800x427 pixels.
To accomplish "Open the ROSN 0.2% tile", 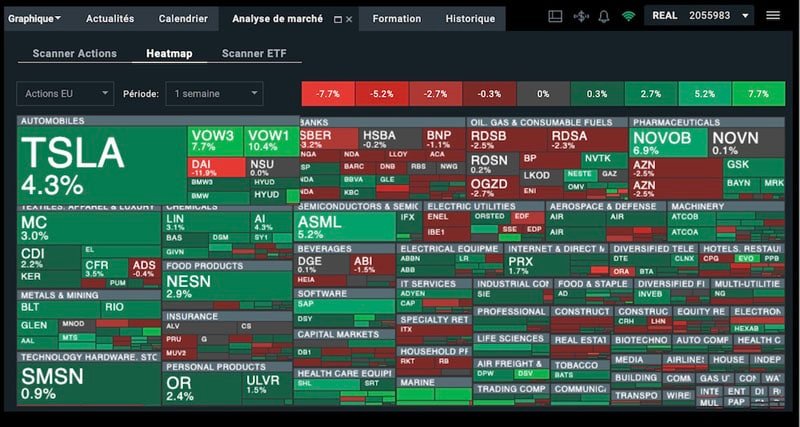I will 492,163.
